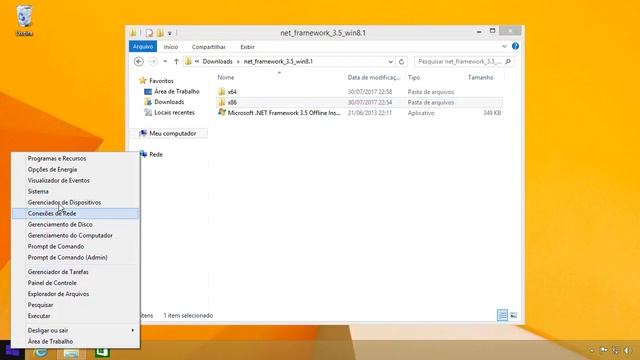Click the x64 folder icon

click(x=222, y=91)
